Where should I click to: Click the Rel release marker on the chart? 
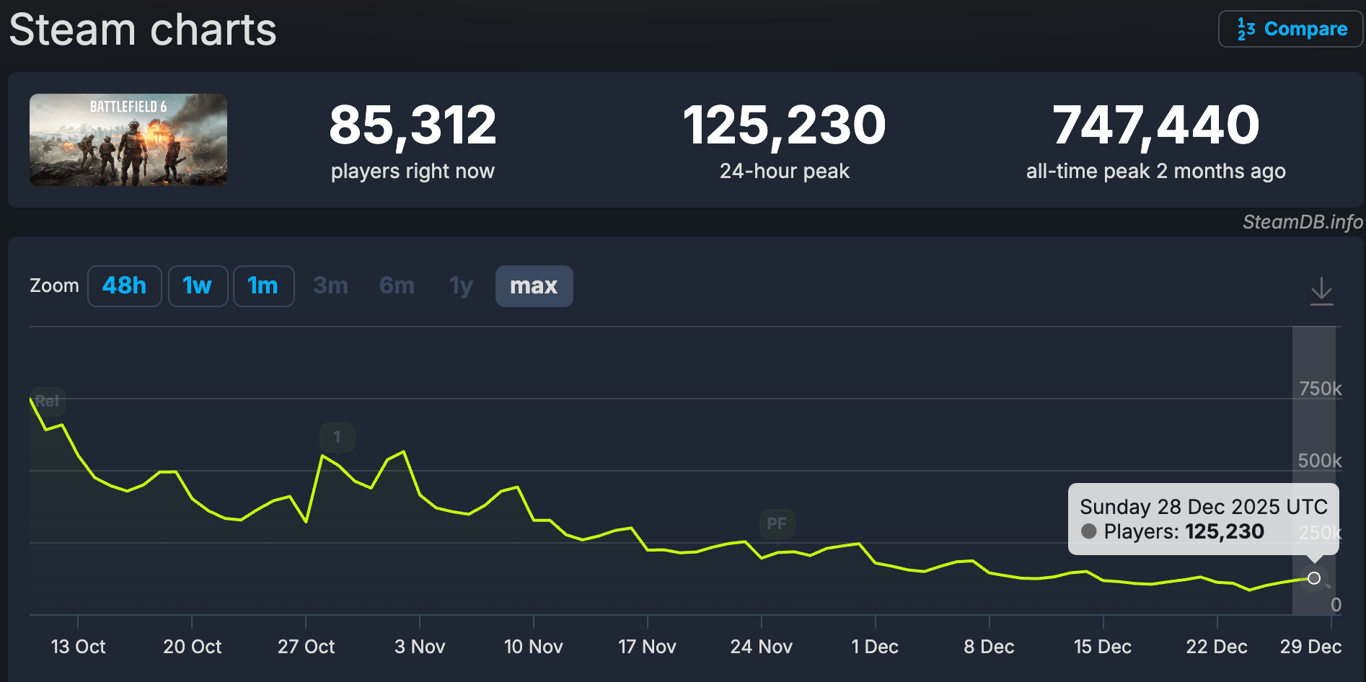pos(47,401)
